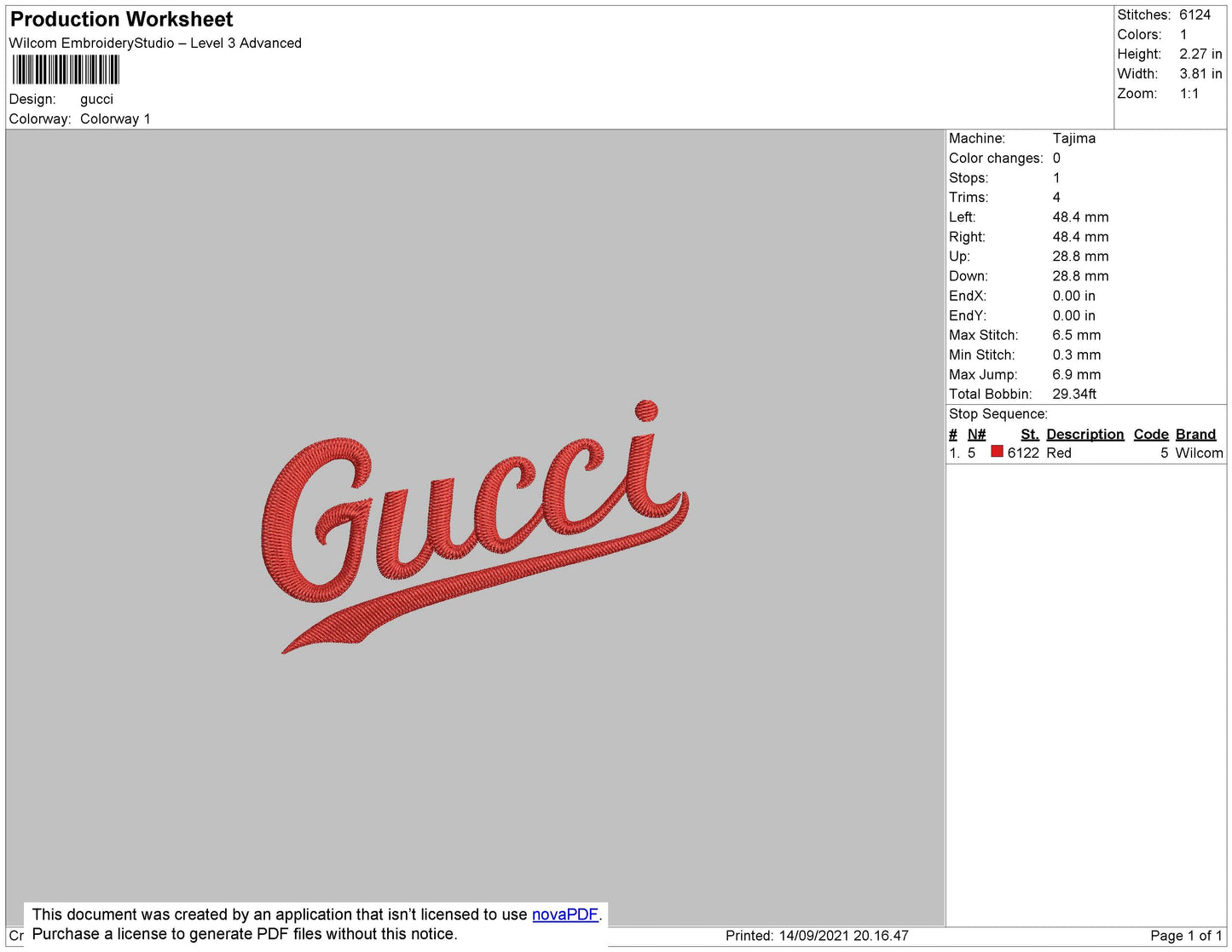The height and width of the screenshot is (952, 1232).
Task: Click the design name 'gucci'
Action: [96, 100]
